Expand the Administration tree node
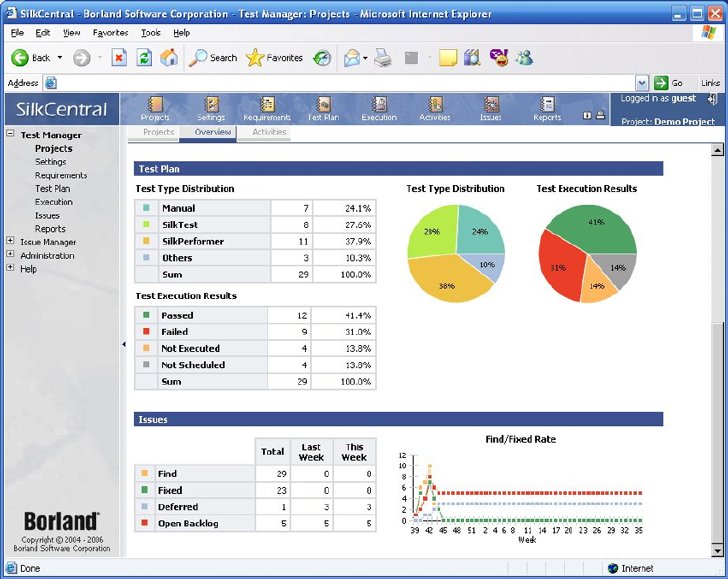728x579 pixels. [x=10, y=254]
